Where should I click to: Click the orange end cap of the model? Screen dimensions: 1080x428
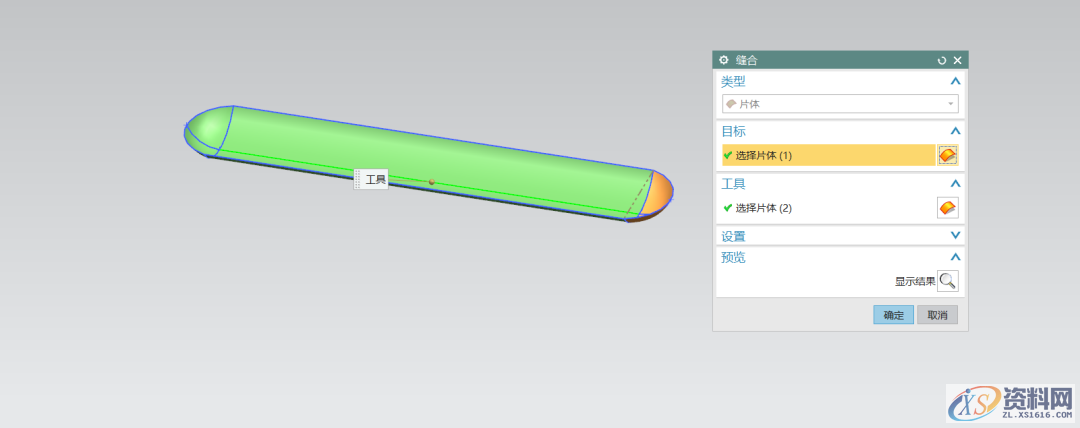point(658,196)
